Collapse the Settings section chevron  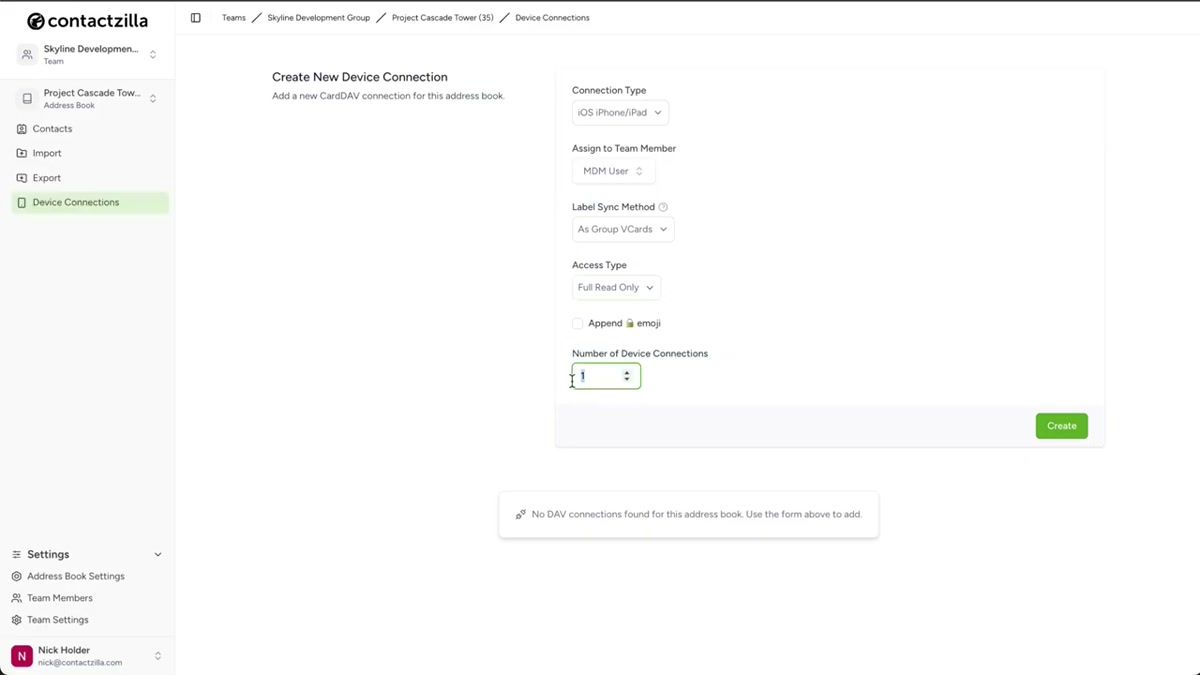[x=157, y=553]
